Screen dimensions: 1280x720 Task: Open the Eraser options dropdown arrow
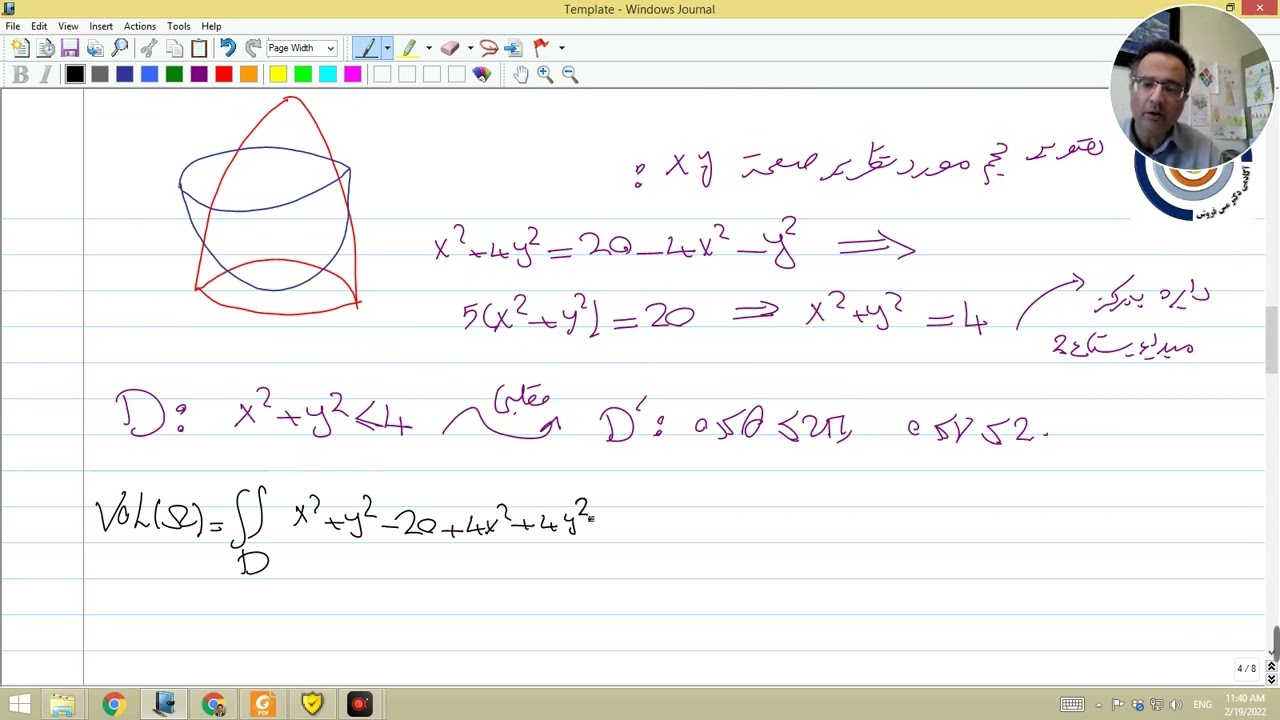click(x=470, y=48)
